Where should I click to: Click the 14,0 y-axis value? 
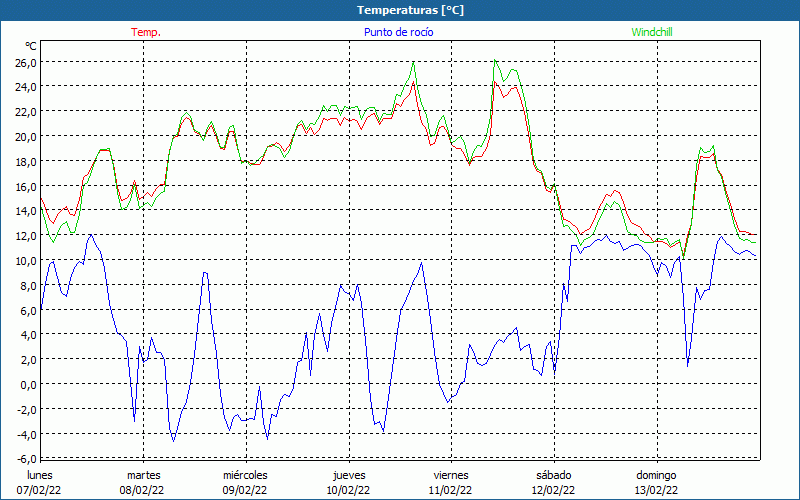point(27,211)
